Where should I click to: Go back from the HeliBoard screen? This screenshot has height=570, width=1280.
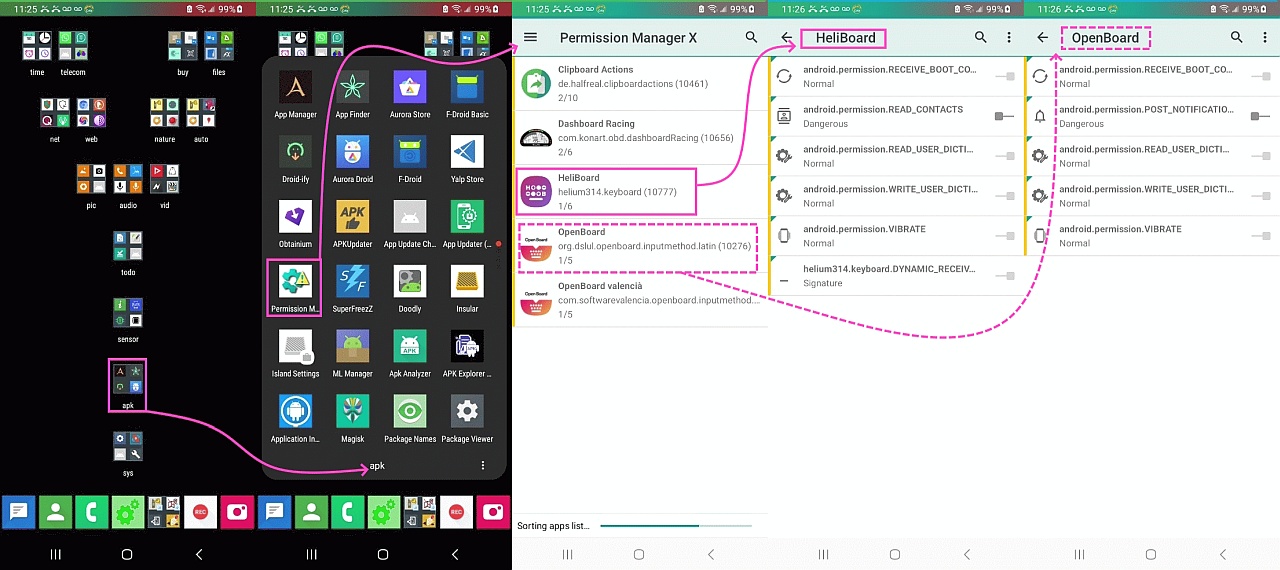[x=787, y=38]
